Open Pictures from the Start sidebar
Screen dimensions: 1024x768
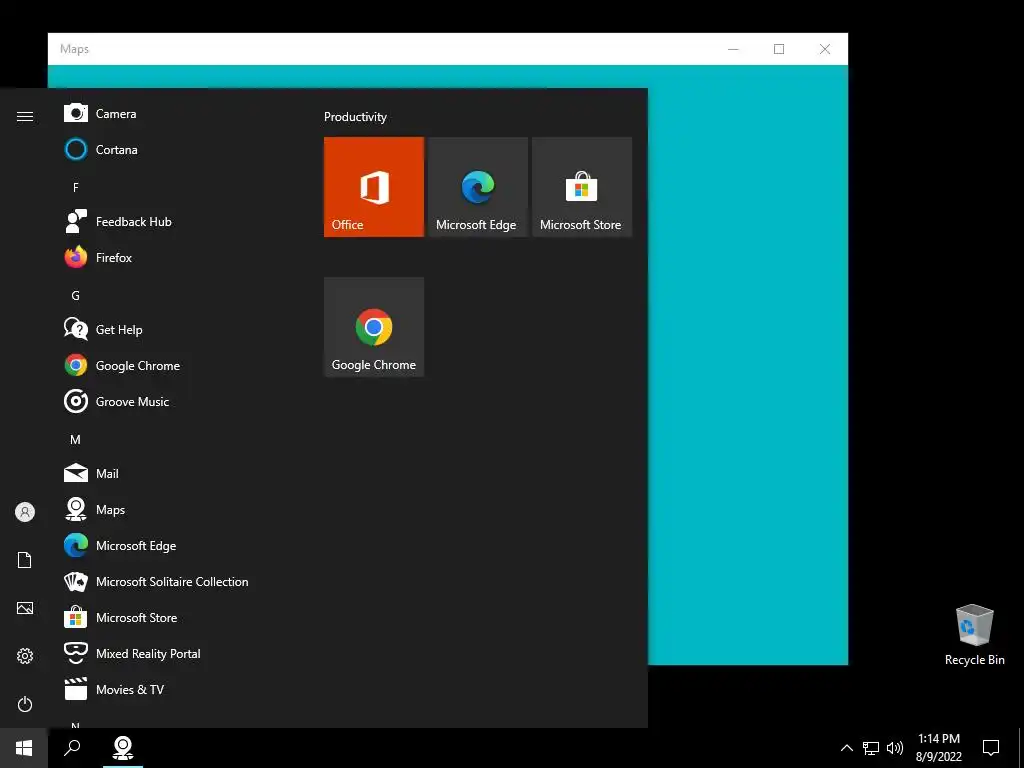[x=25, y=608]
